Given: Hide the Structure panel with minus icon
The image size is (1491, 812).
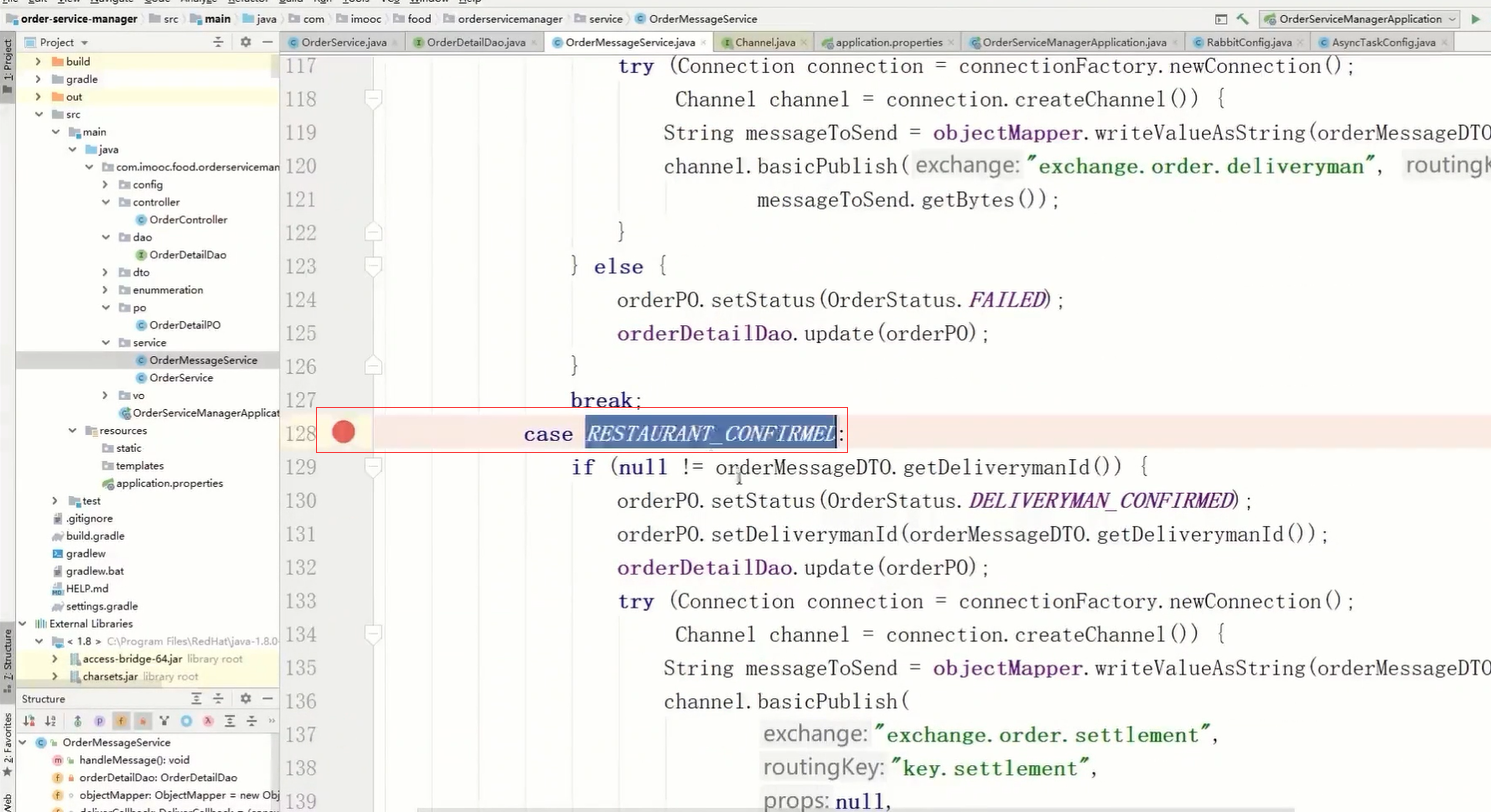Looking at the screenshot, I should coord(267,699).
